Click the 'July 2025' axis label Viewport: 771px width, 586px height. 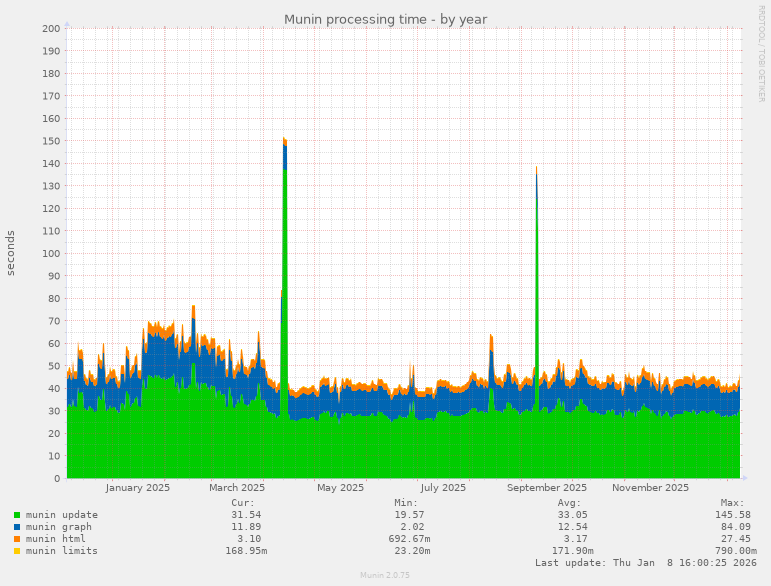pyautogui.click(x=443, y=488)
